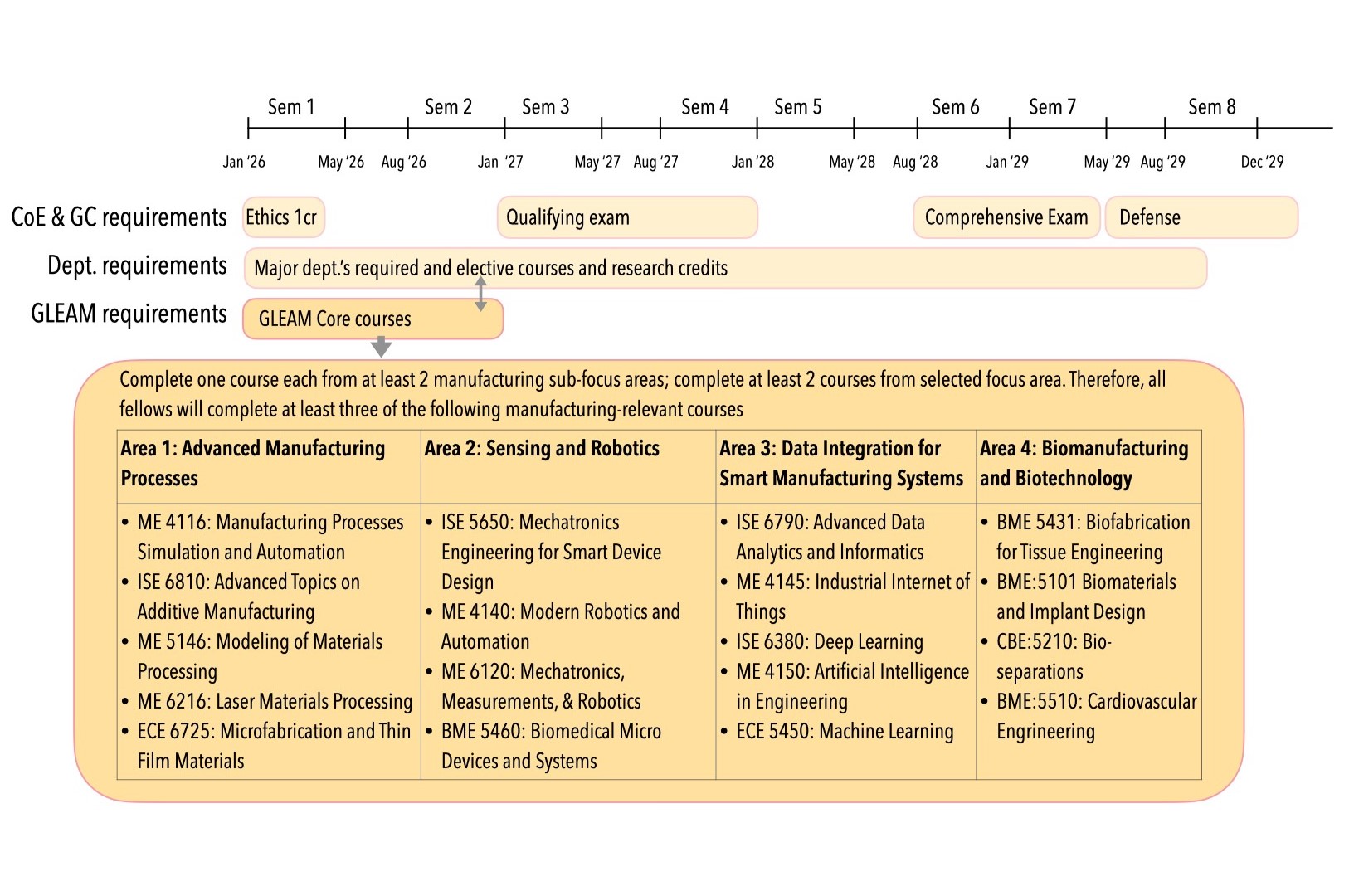This screenshot has width=1354, height=896.
Task: Click the Ethics 1cr requirement box
Action: coord(283,217)
